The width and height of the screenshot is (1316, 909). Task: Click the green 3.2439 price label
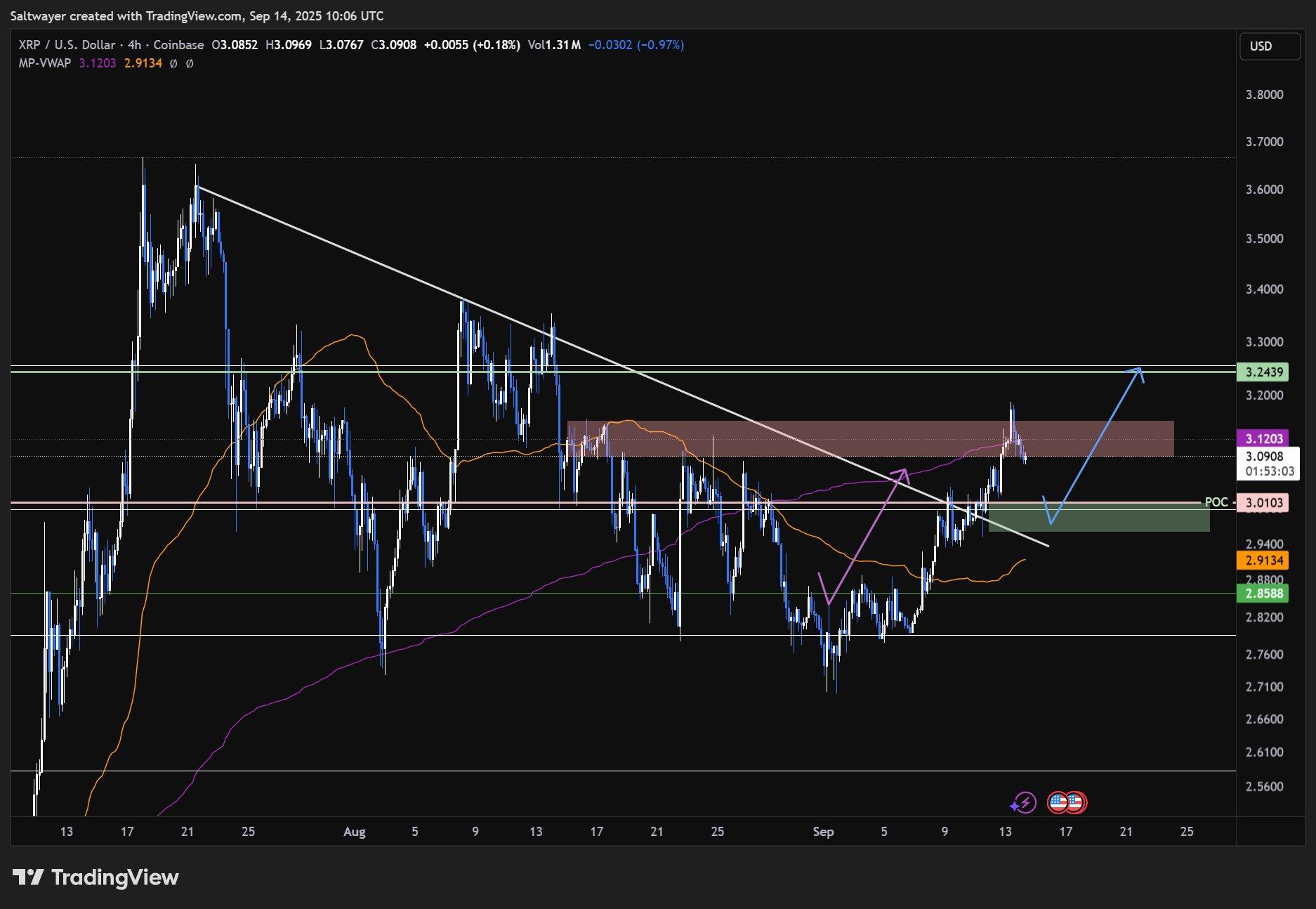[1263, 372]
